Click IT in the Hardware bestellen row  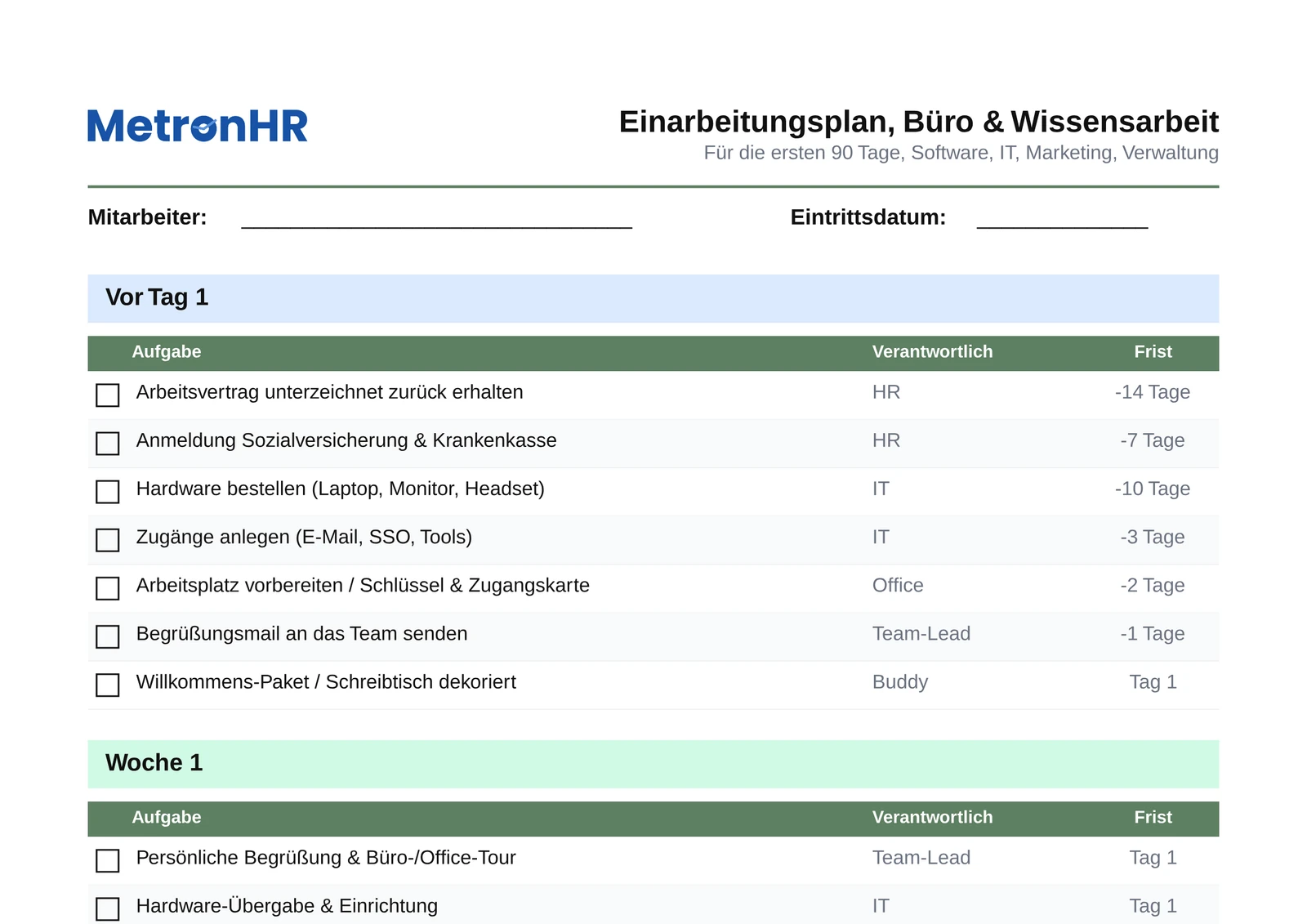tap(881, 489)
